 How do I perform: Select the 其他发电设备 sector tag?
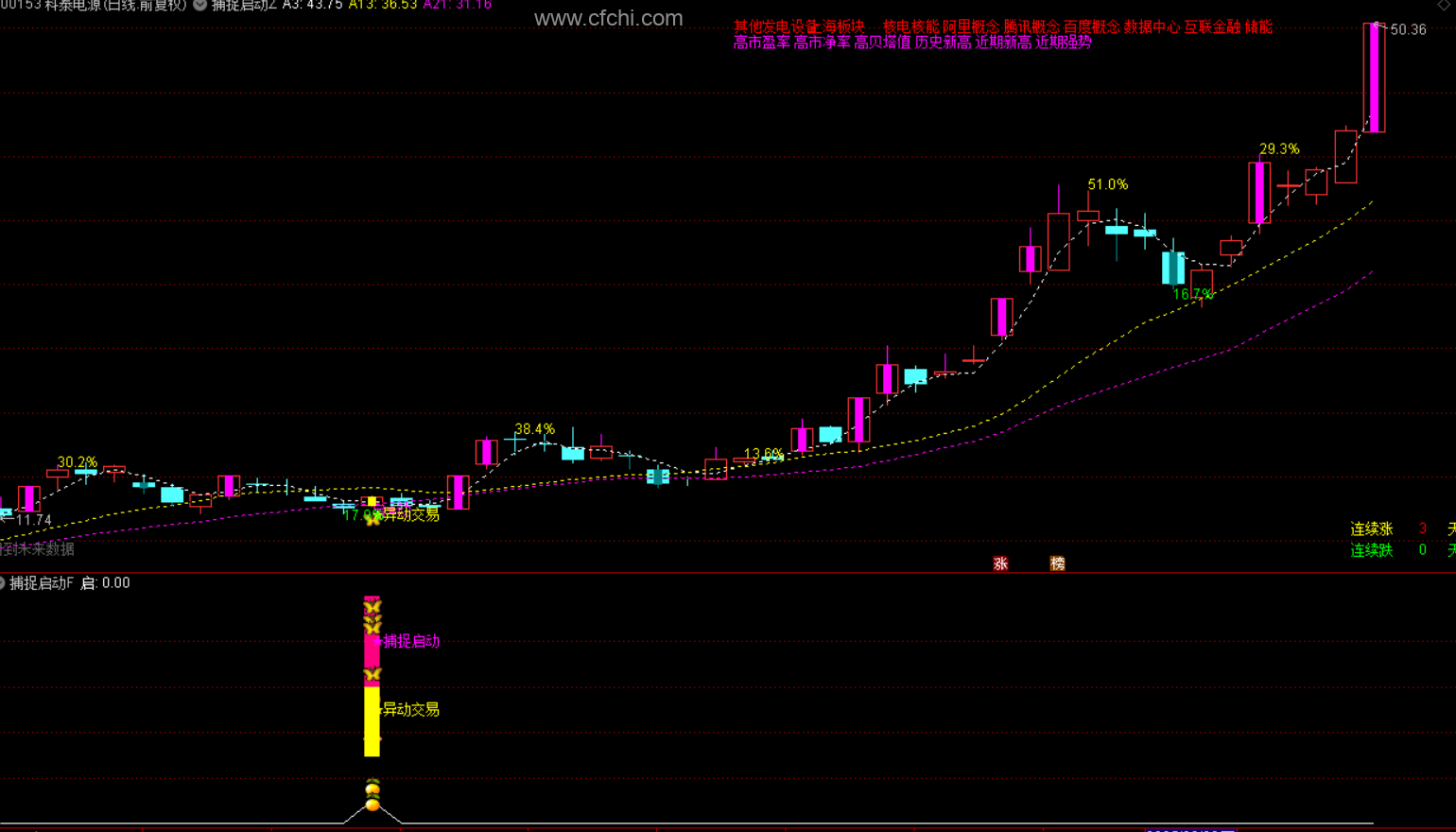(776, 27)
